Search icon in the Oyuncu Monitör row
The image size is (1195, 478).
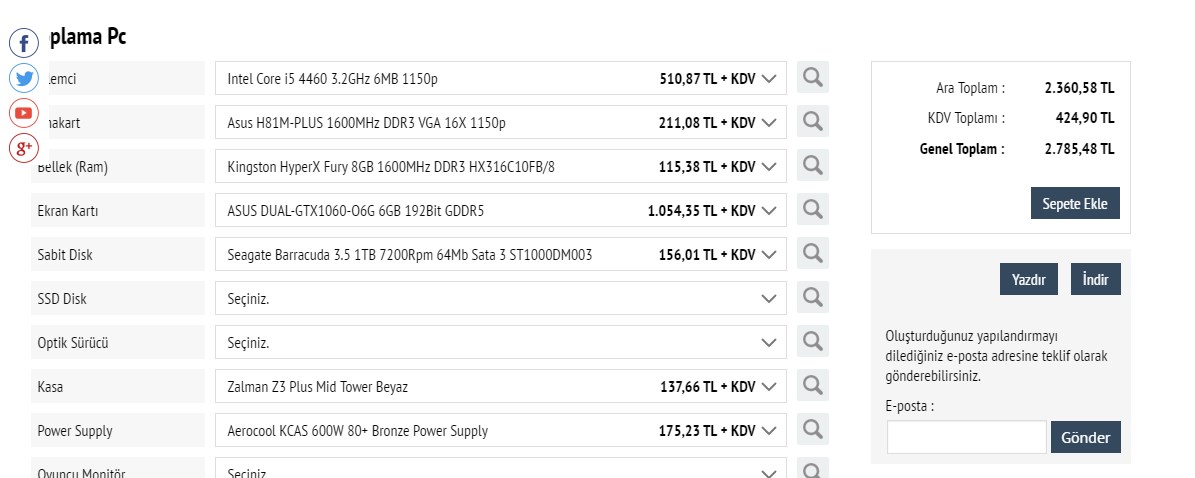click(x=812, y=468)
